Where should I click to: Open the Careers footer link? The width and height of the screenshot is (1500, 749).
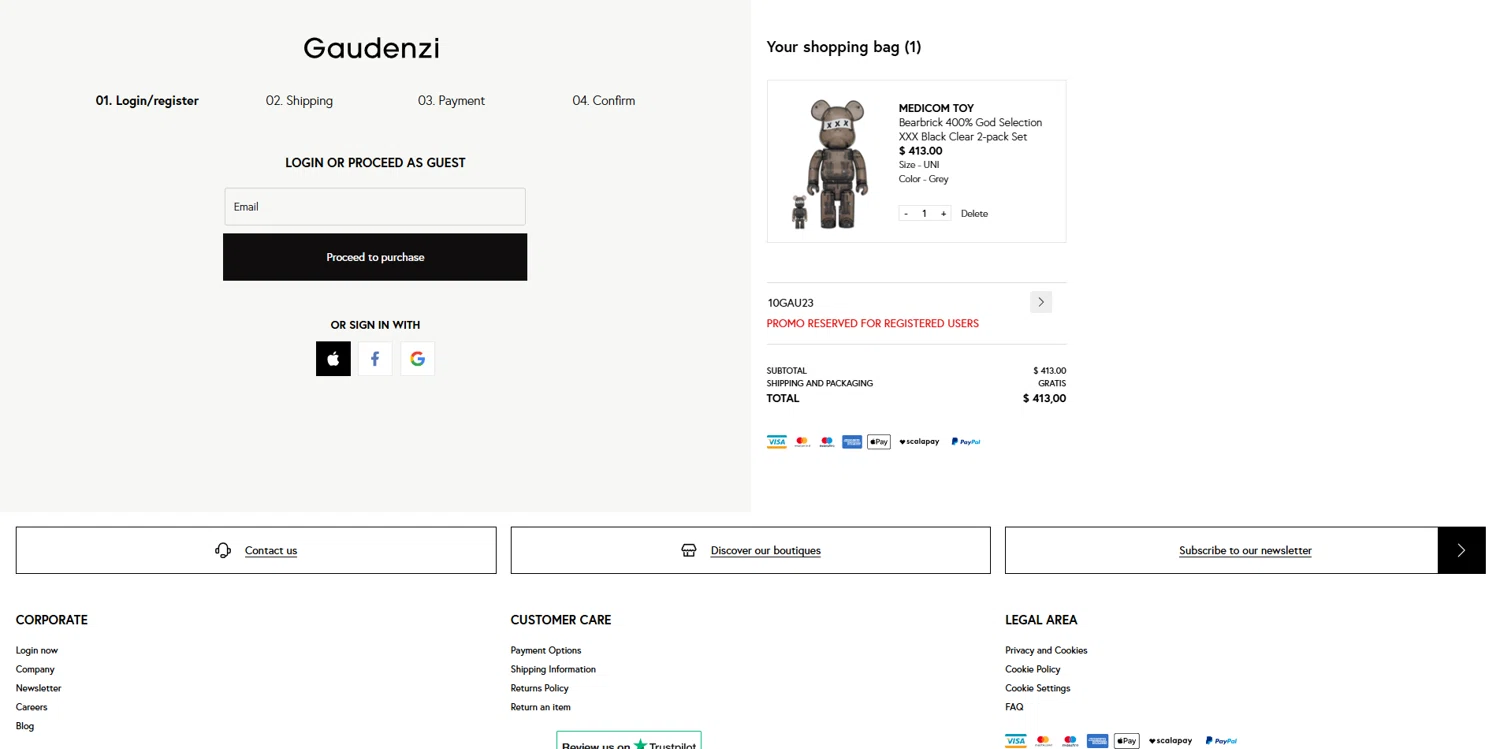(31, 707)
